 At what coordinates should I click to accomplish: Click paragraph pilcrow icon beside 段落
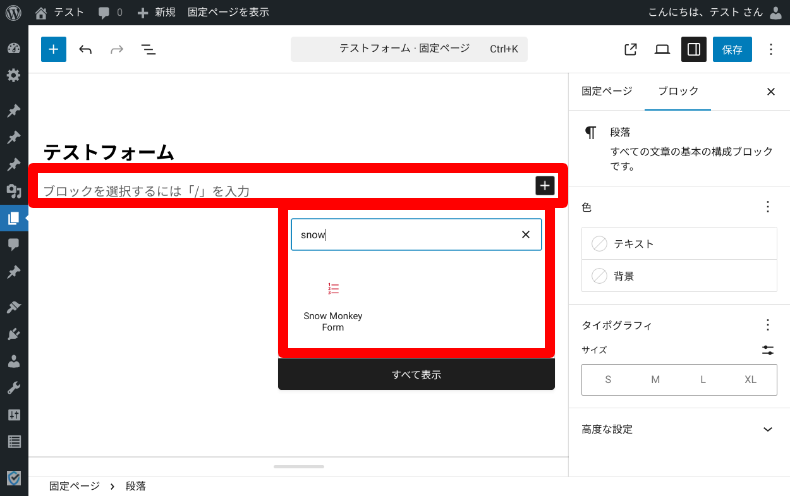pos(590,133)
